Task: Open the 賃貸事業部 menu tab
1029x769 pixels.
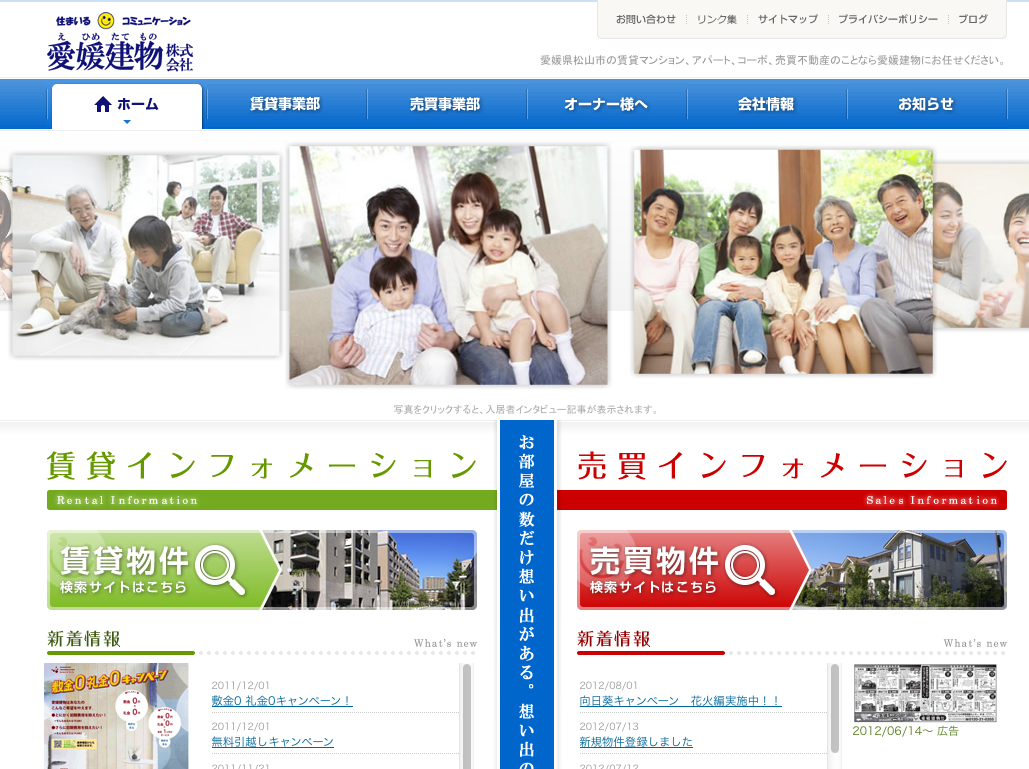Action: (285, 104)
